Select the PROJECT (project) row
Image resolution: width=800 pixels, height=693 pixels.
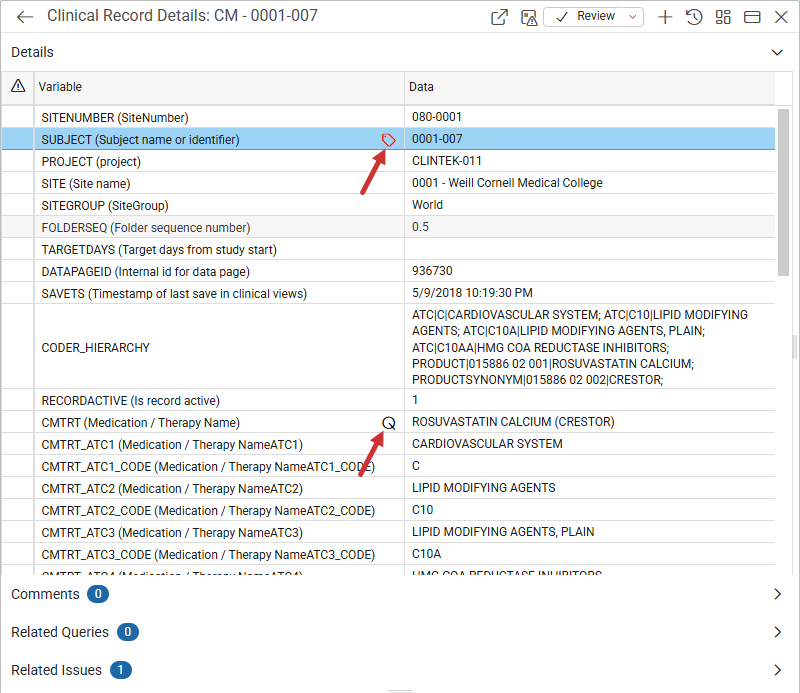pyautogui.click(x=388, y=161)
